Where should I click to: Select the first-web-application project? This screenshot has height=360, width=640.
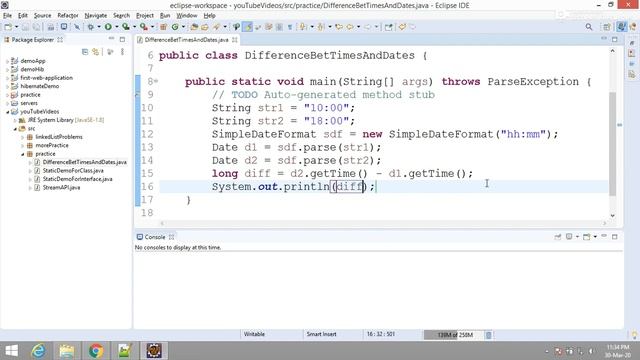click(x=47, y=78)
